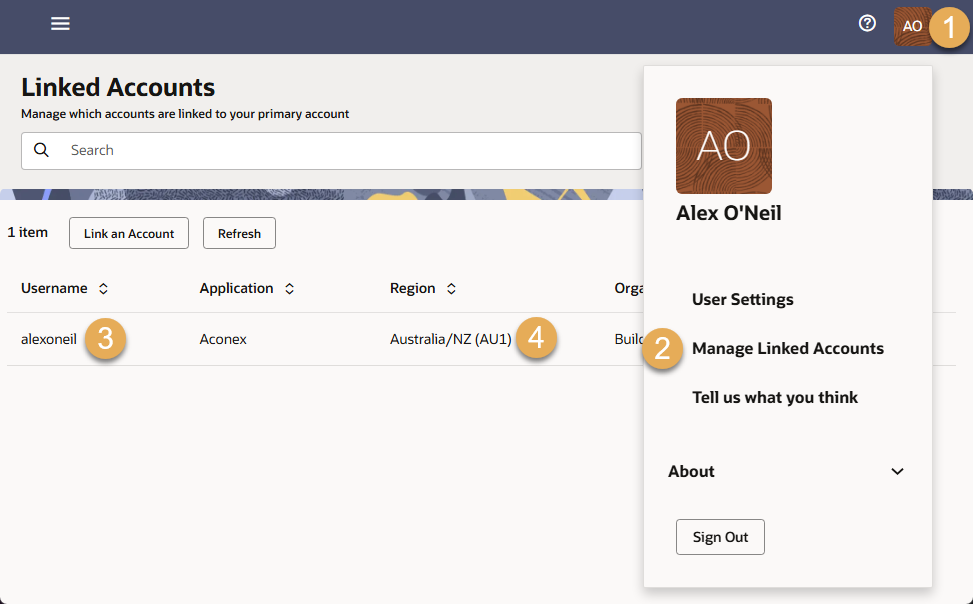
Task: Refresh the linked accounts list
Action: point(239,234)
